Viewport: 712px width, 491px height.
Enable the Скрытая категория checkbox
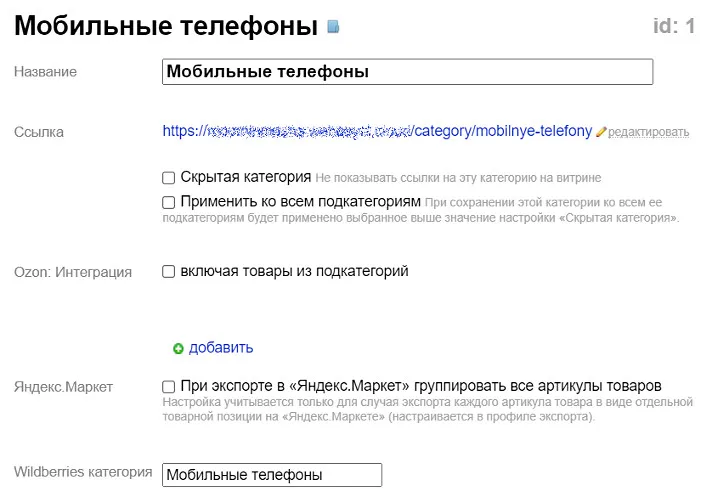coord(169,178)
